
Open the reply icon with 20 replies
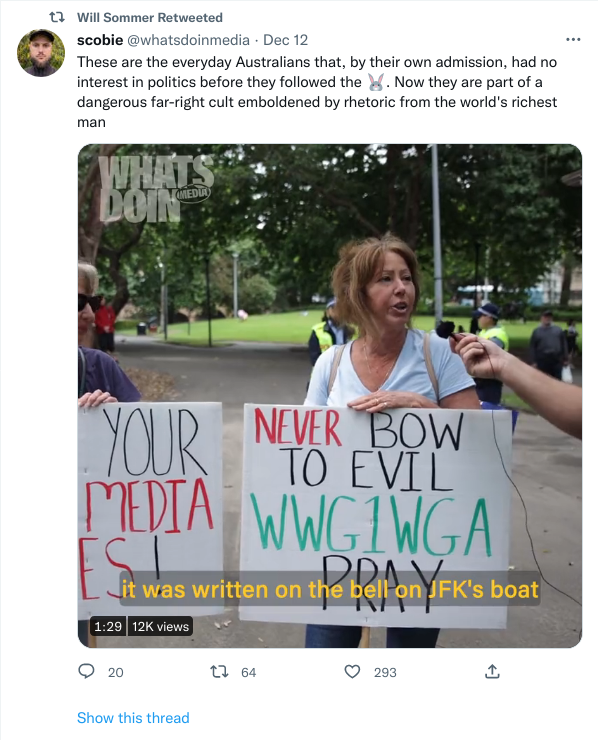click(86, 671)
